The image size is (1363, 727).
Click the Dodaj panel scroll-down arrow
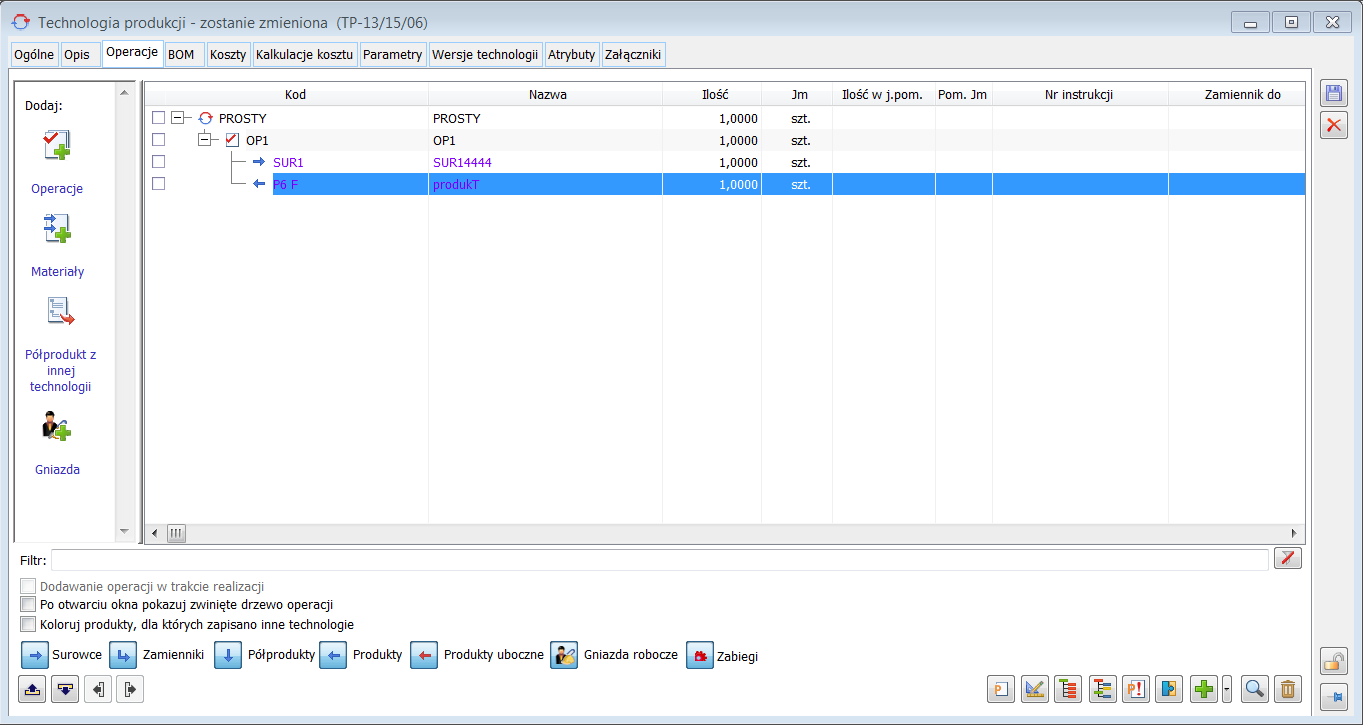[x=125, y=531]
